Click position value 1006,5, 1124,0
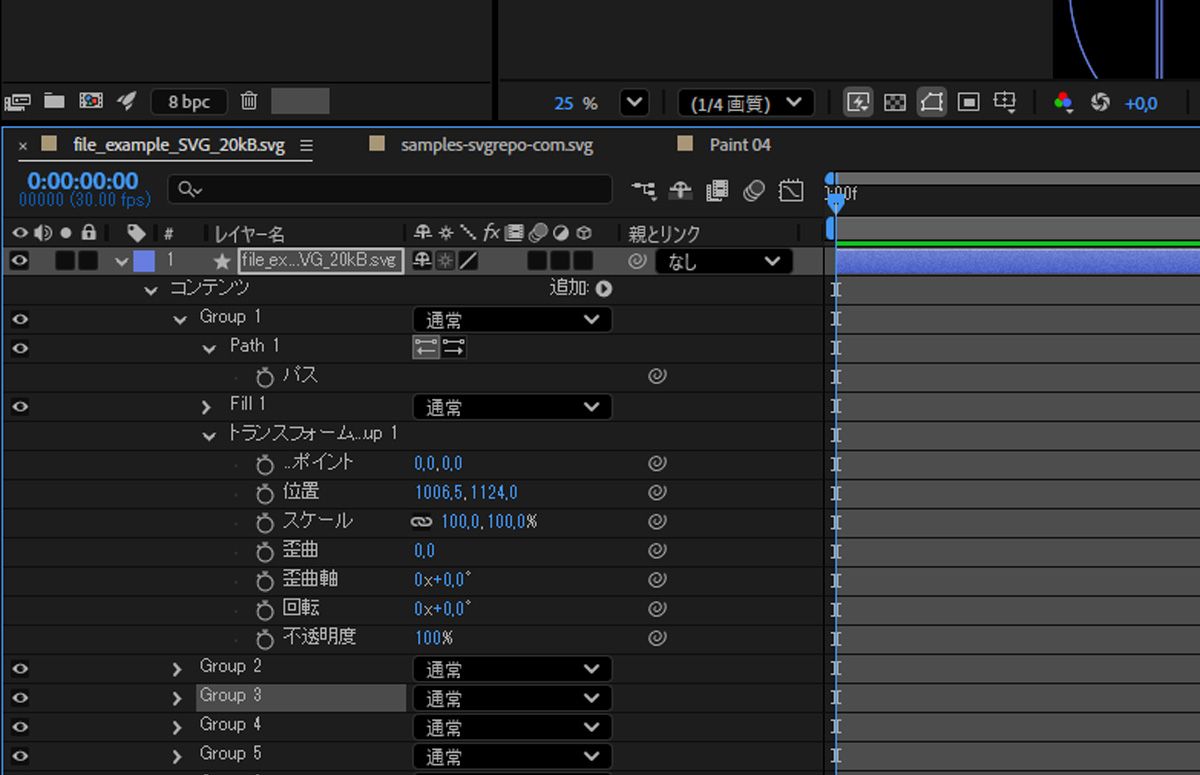 [466, 493]
